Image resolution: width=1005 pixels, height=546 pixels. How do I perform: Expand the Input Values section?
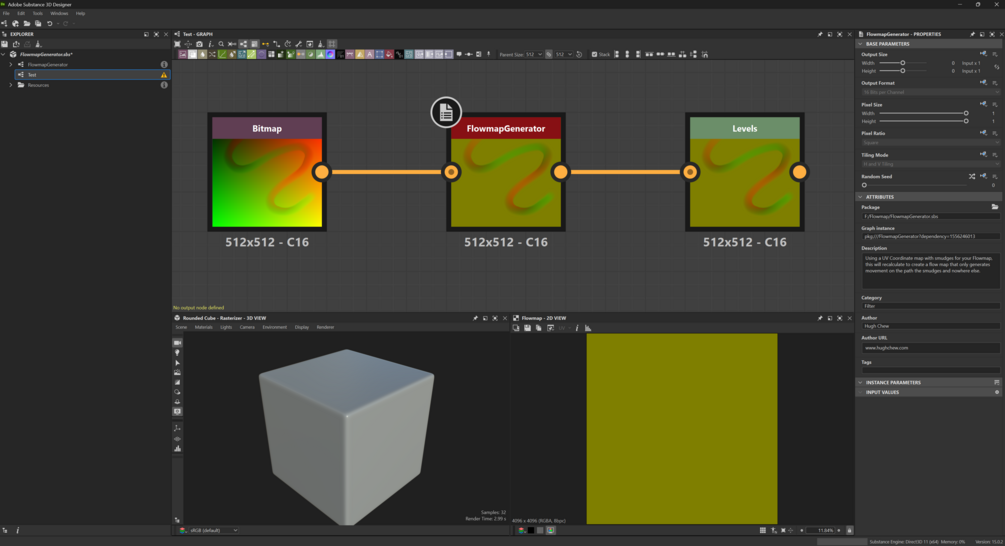click(x=860, y=392)
